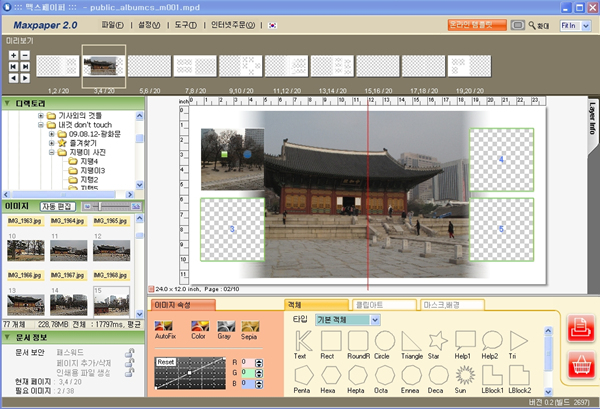Insert a Sun shape
Screen dimensions: 600x409
464,379
